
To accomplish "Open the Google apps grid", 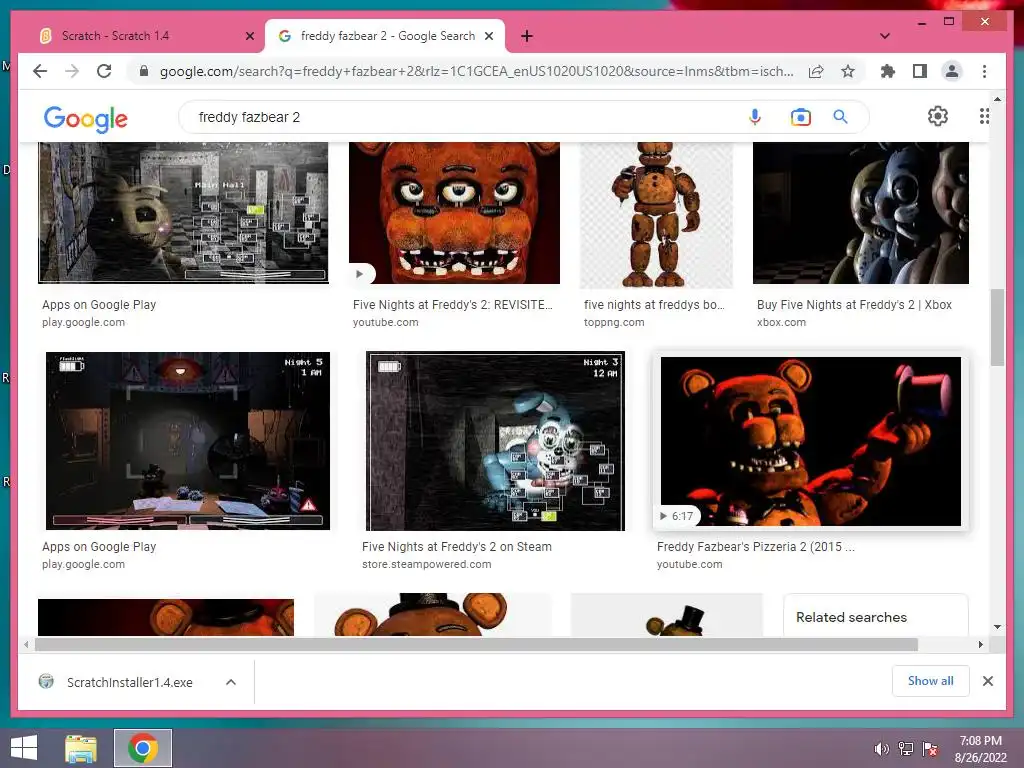I will click(x=984, y=116).
